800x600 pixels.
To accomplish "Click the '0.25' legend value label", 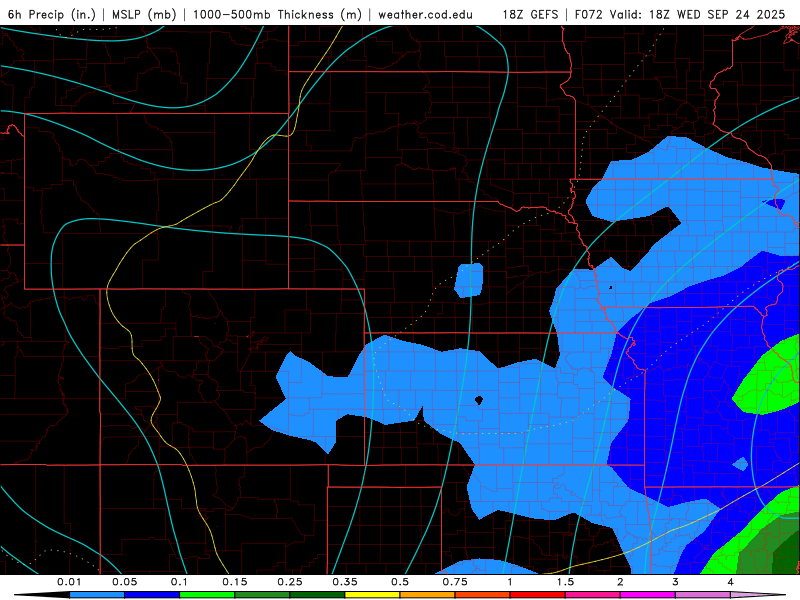I will 290,582.
